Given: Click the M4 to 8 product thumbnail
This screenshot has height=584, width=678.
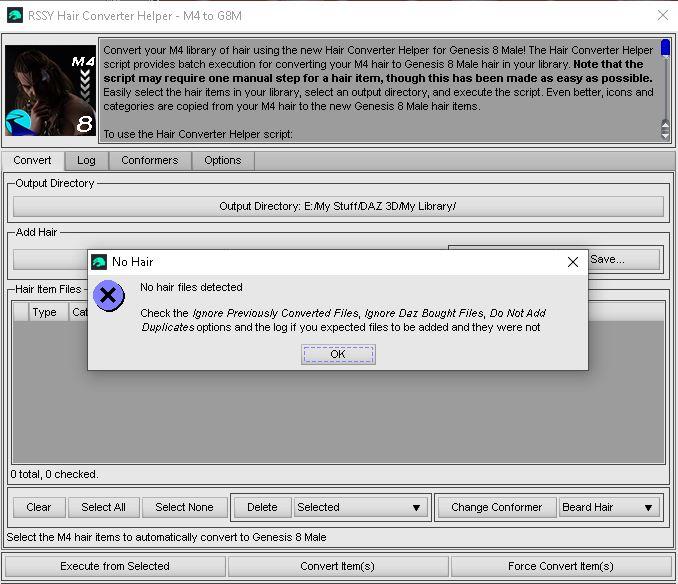Looking at the screenshot, I should 51,90.
